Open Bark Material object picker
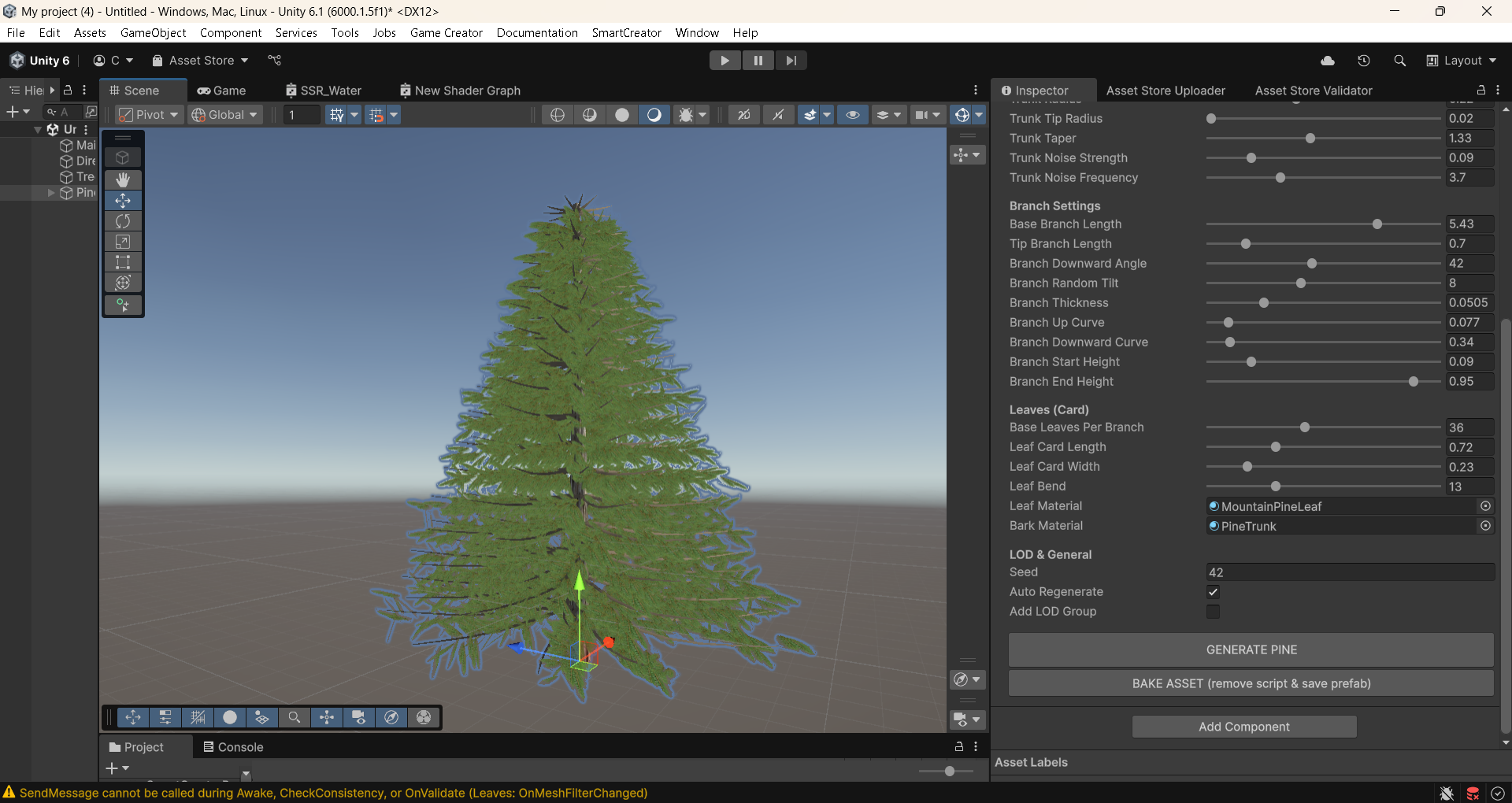The image size is (1512, 803). coord(1485,526)
